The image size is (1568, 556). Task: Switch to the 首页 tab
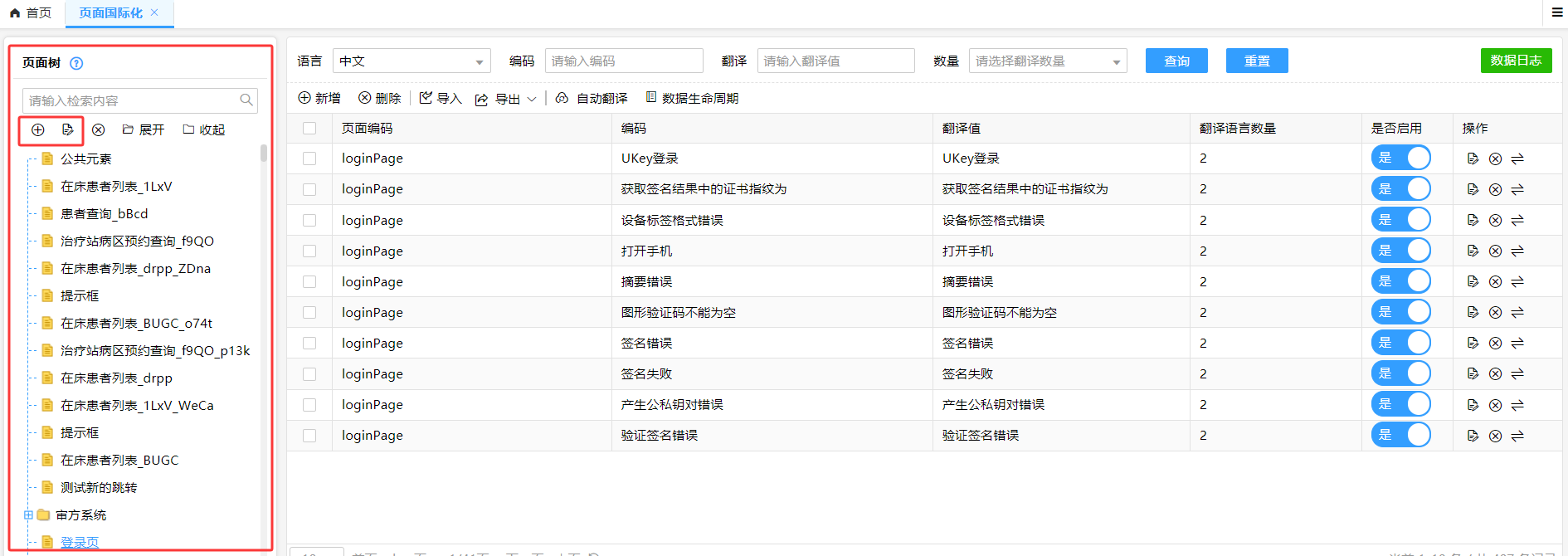pos(31,13)
